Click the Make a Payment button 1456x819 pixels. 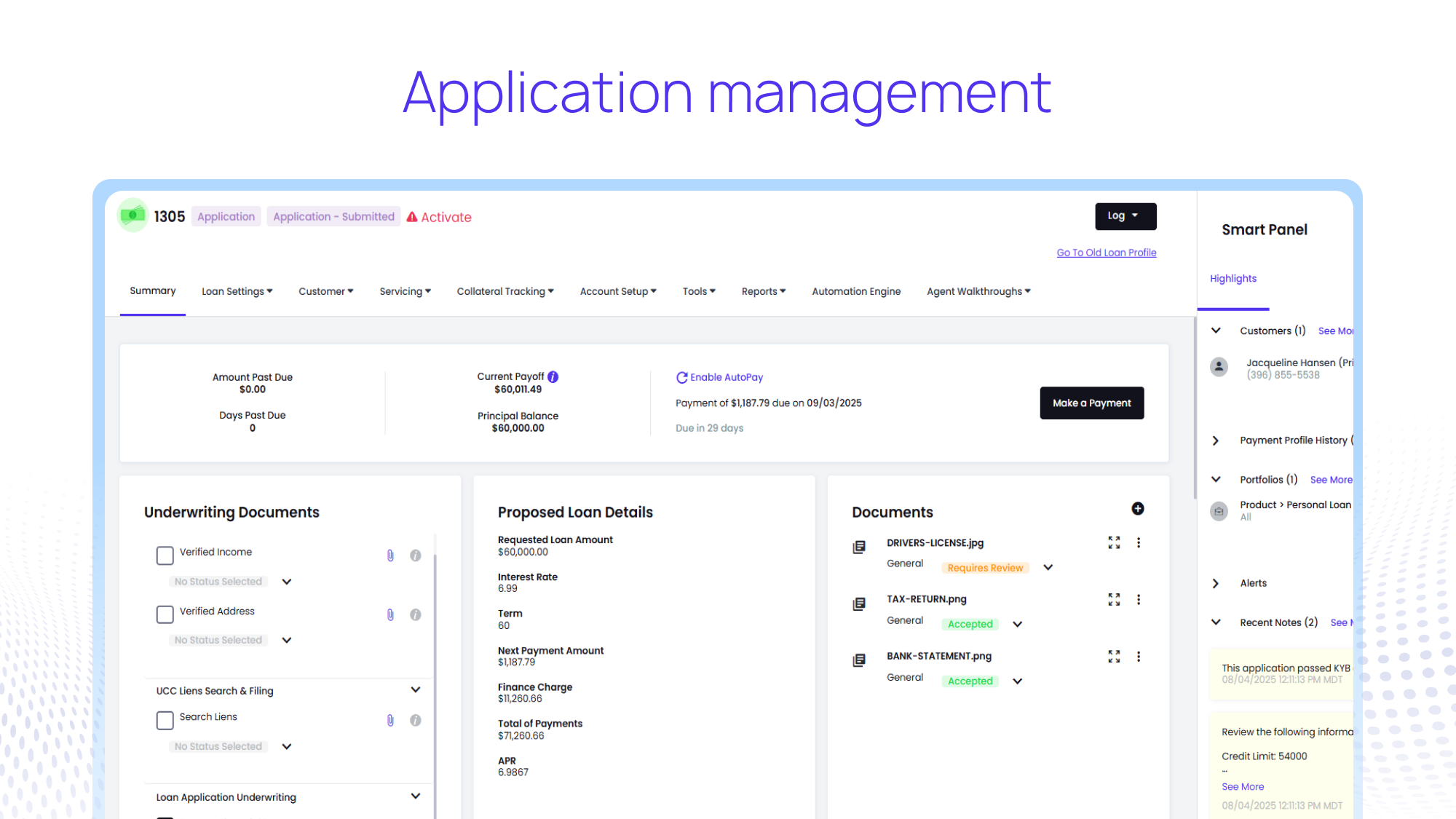click(x=1091, y=403)
